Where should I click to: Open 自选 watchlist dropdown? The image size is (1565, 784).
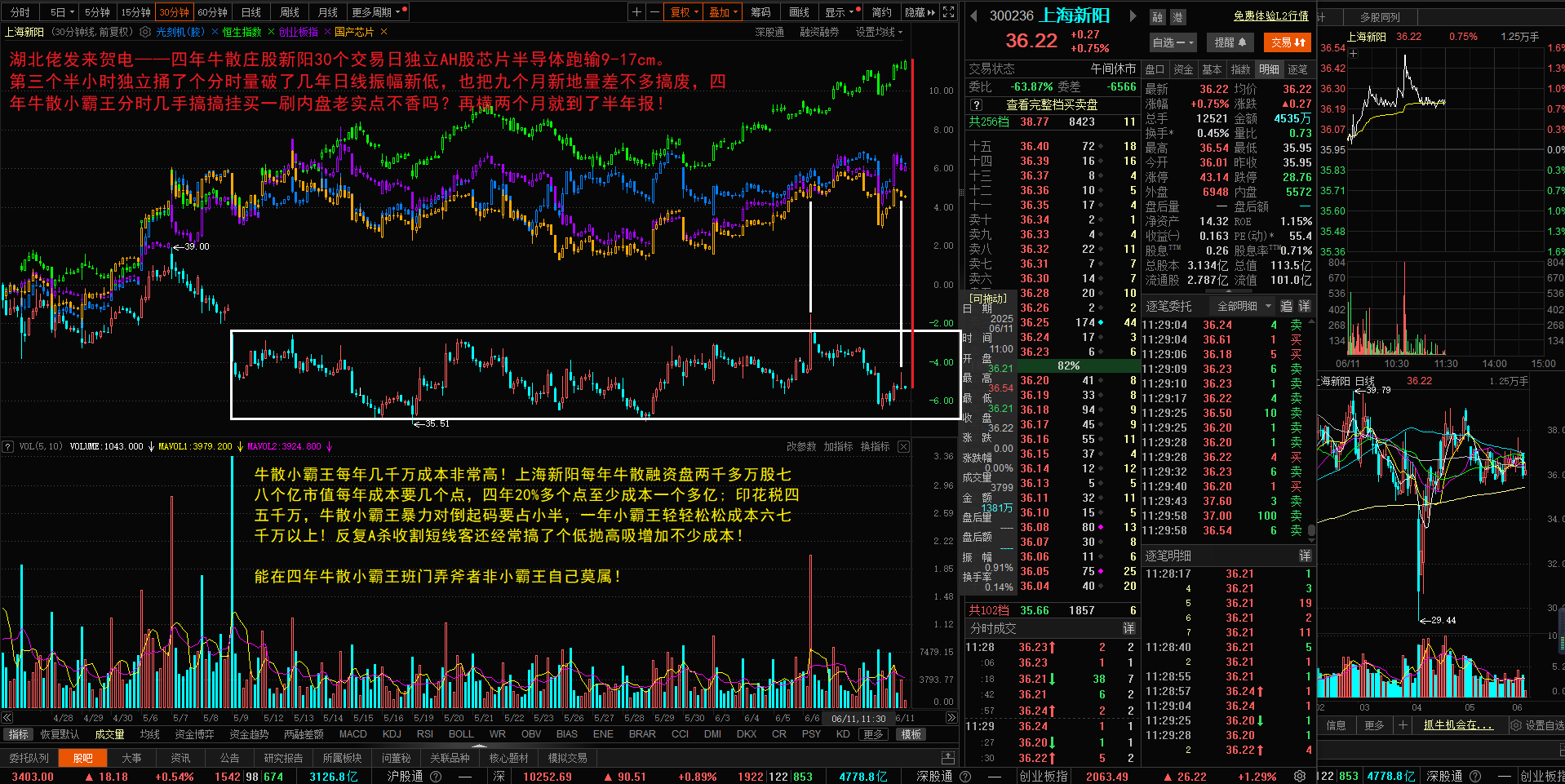[x=1173, y=42]
